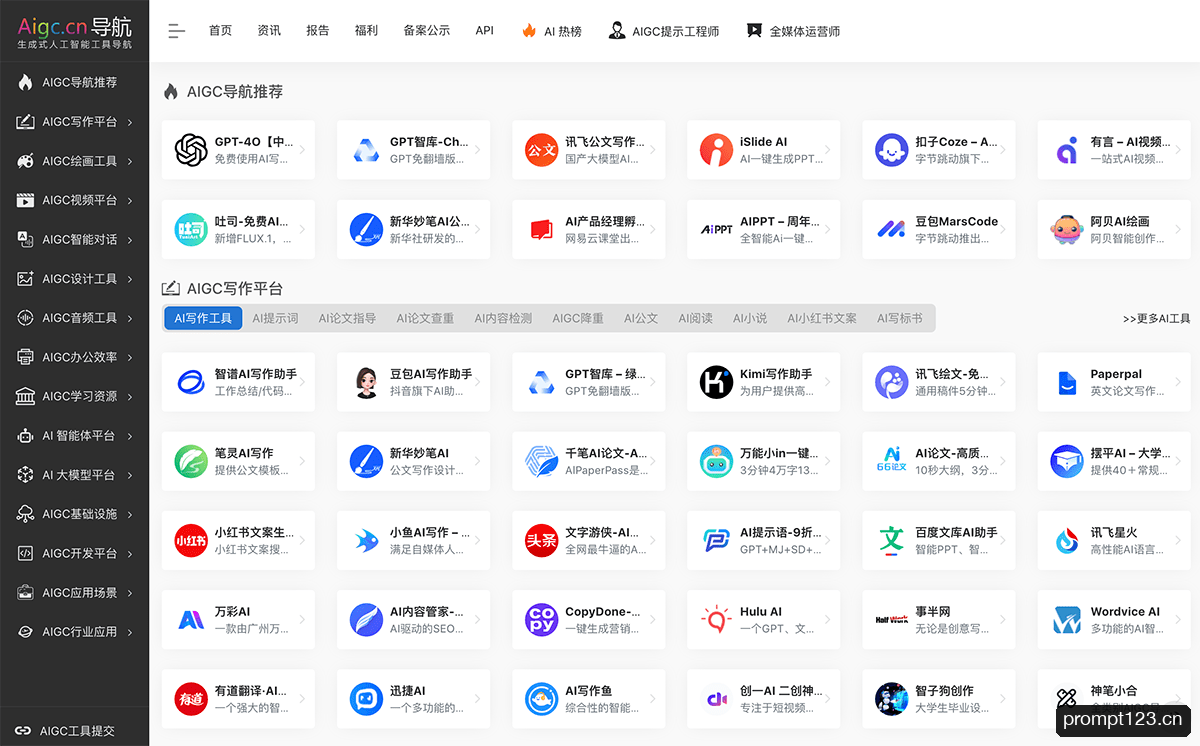Screen dimensions: 1200x746
Task: Select the AI写作工具 tab
Action: [203, 318]
